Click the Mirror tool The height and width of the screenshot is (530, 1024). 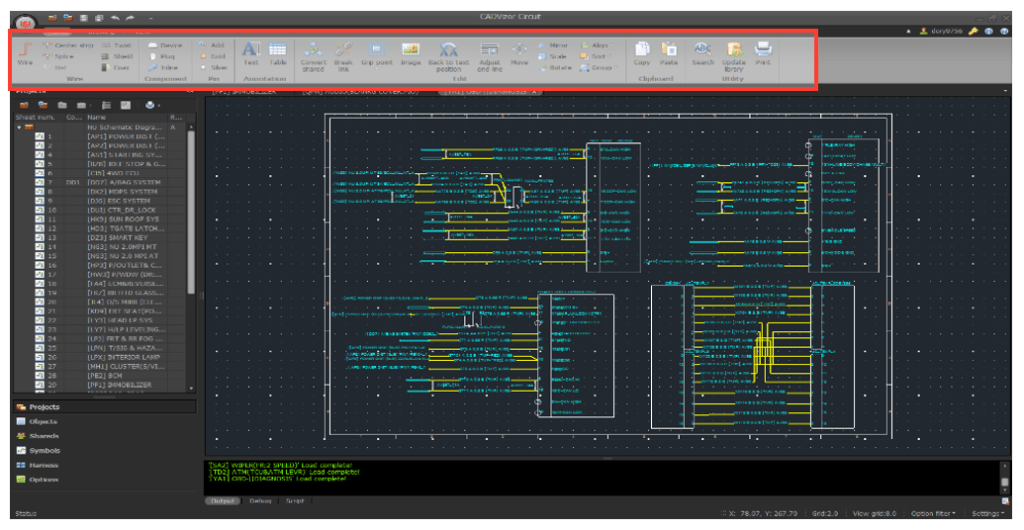pos(552,46)
